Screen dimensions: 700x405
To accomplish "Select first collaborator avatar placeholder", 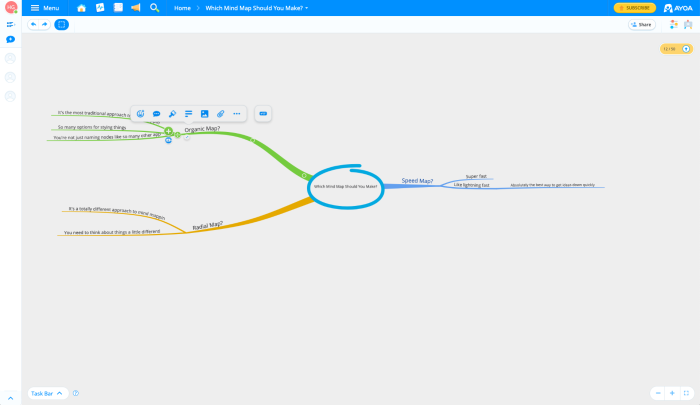I will [x=10, y=58].
